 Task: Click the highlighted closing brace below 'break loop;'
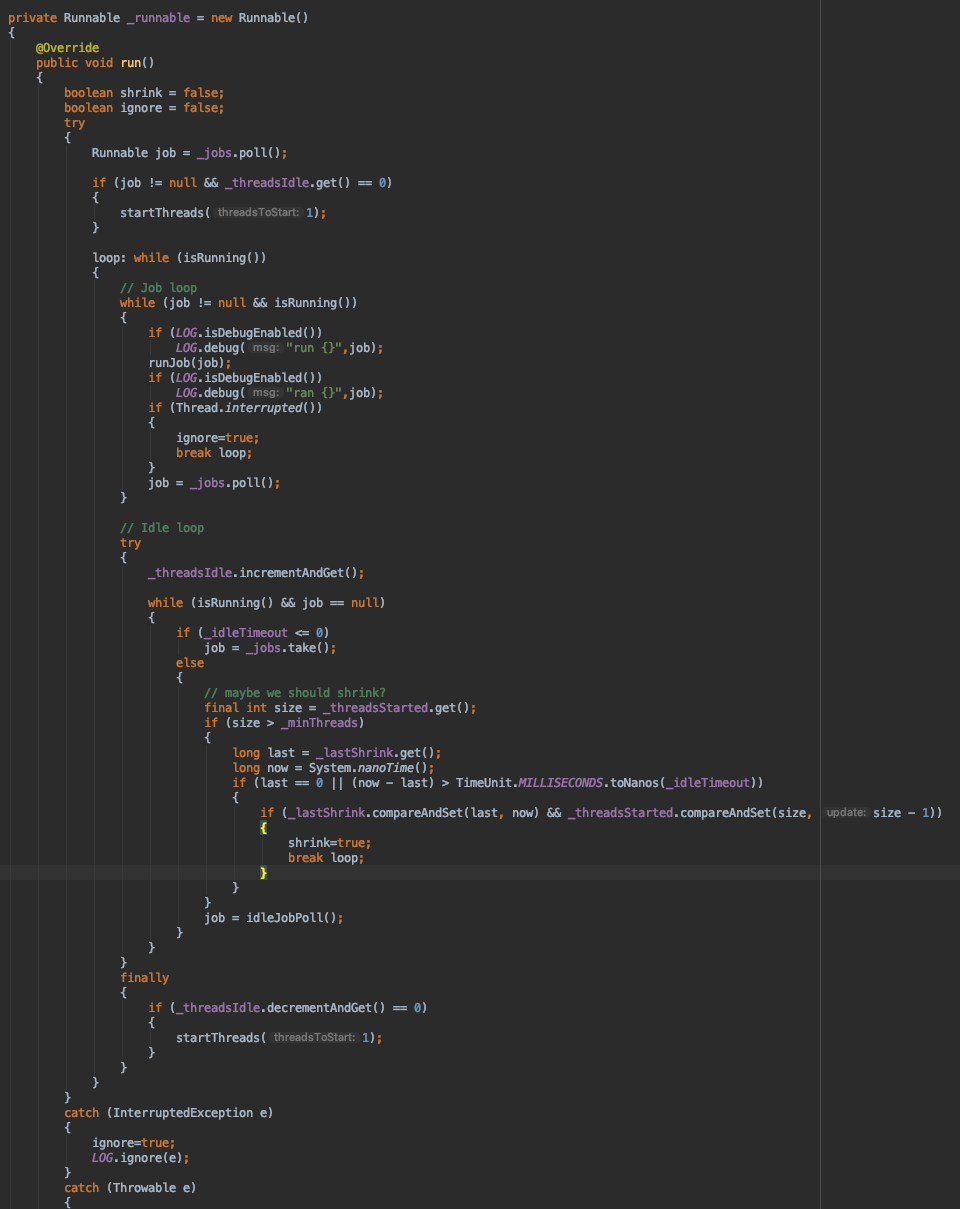coord(264,873)
